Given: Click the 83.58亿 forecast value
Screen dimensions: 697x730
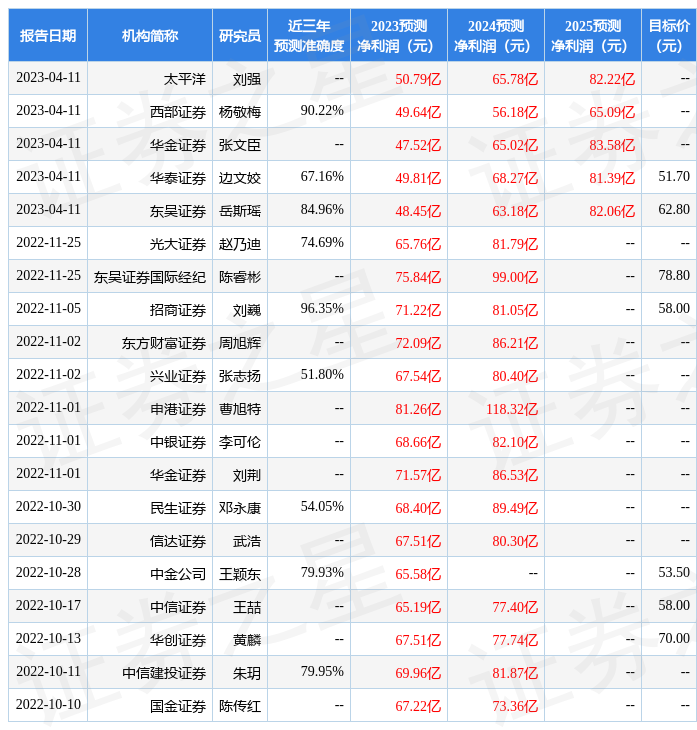Looking at the screenshot, I should [x=612, y=145].
